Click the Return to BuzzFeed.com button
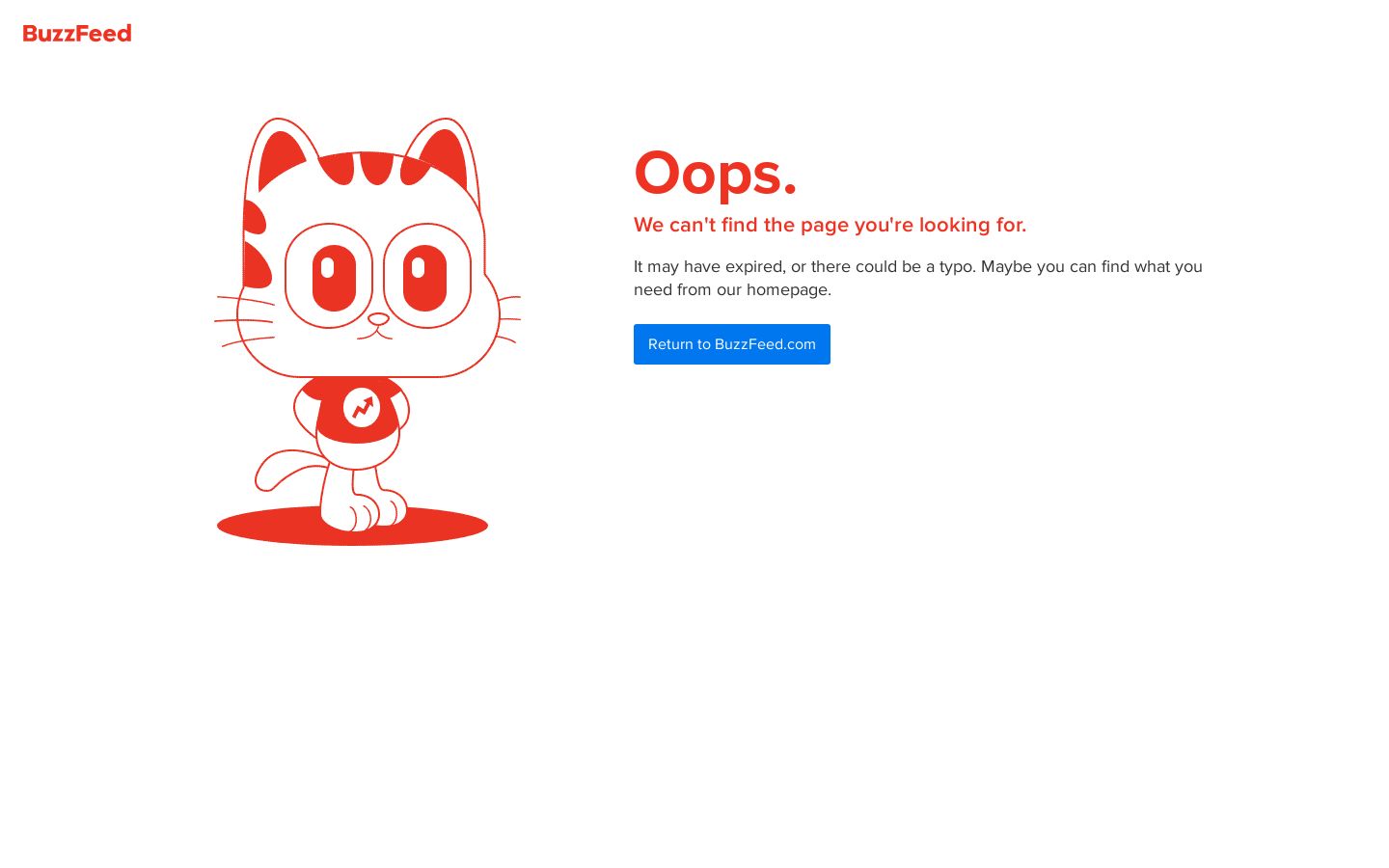 tap(732, 344)
